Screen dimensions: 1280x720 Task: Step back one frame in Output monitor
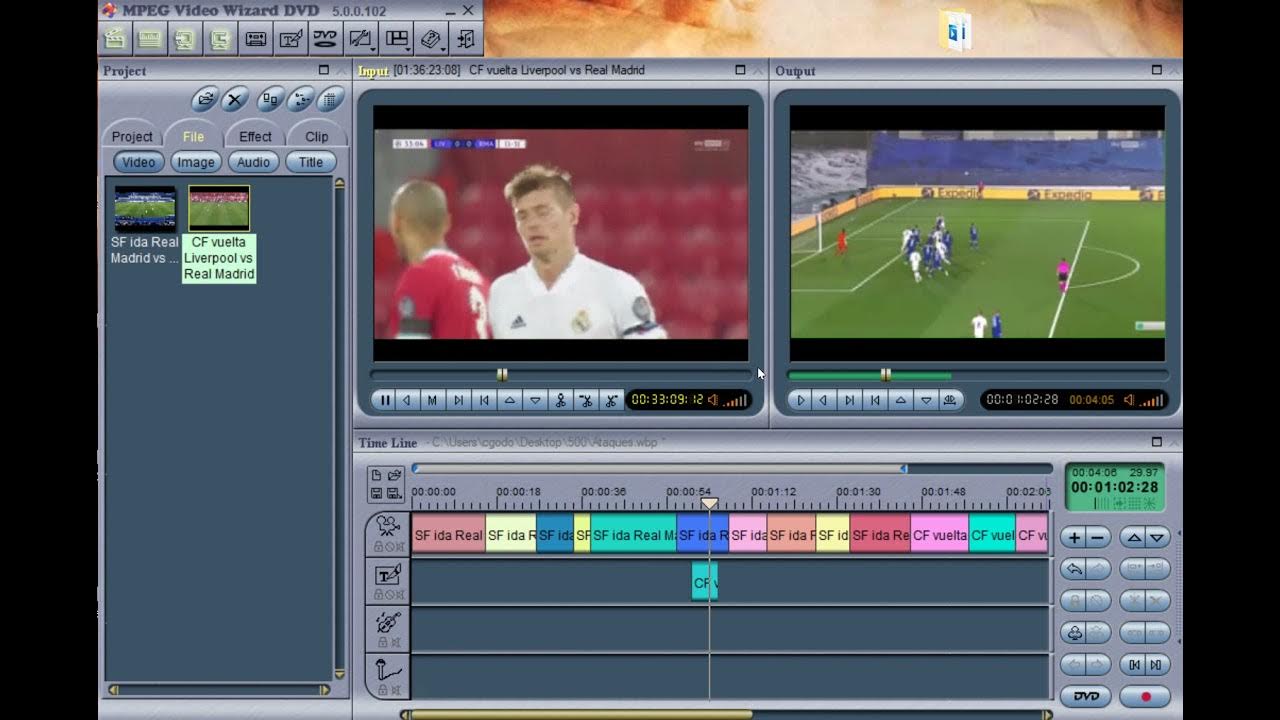(x=824, y=400)
